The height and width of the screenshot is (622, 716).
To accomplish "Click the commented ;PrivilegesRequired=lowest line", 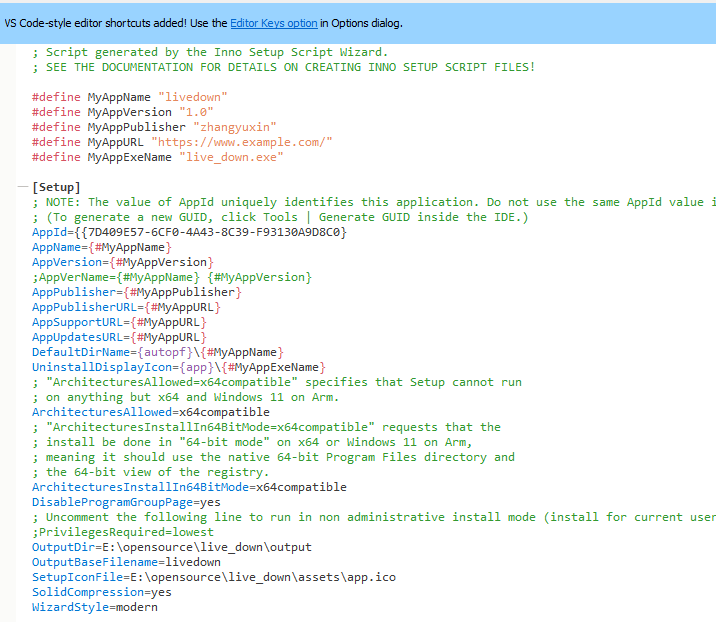I will pos(122,532).
